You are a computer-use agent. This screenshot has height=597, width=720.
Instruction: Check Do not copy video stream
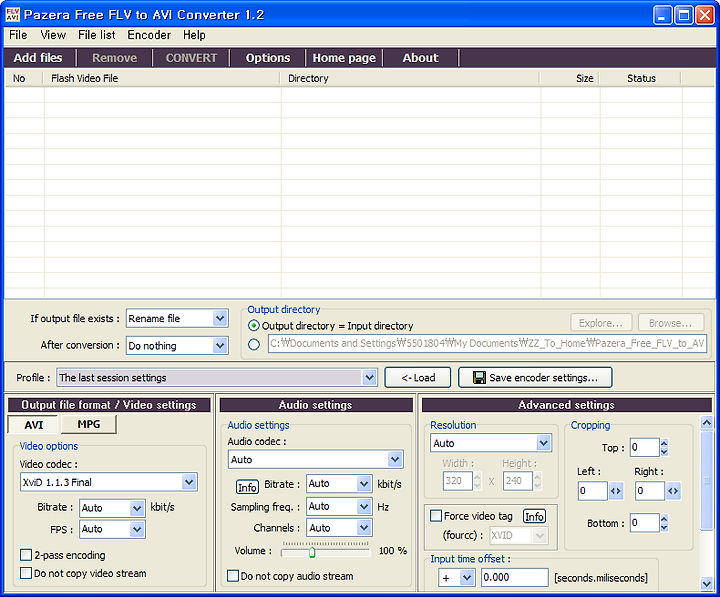[x=26, y=573]
